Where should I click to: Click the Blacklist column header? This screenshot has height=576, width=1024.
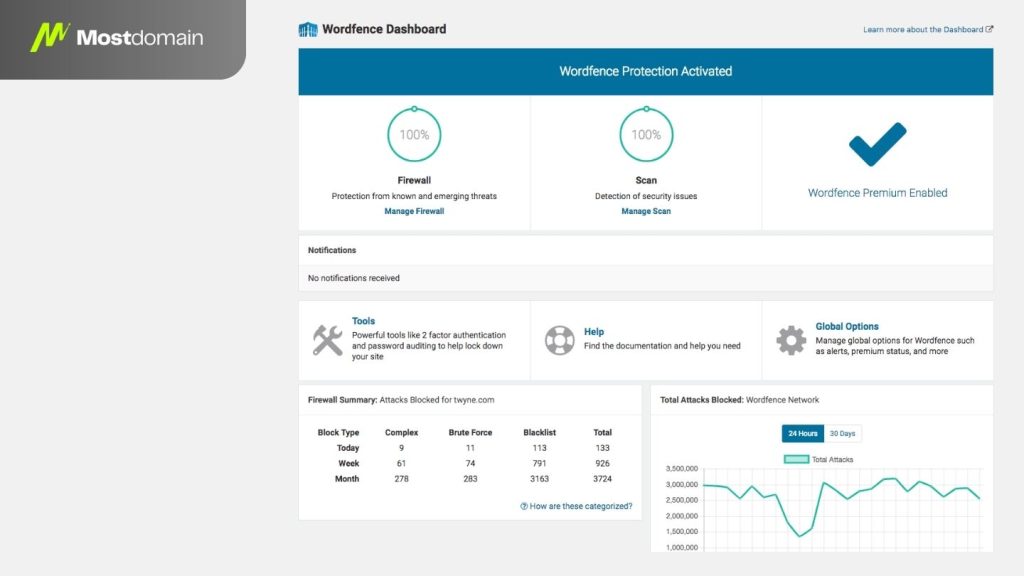click(539, 432)
